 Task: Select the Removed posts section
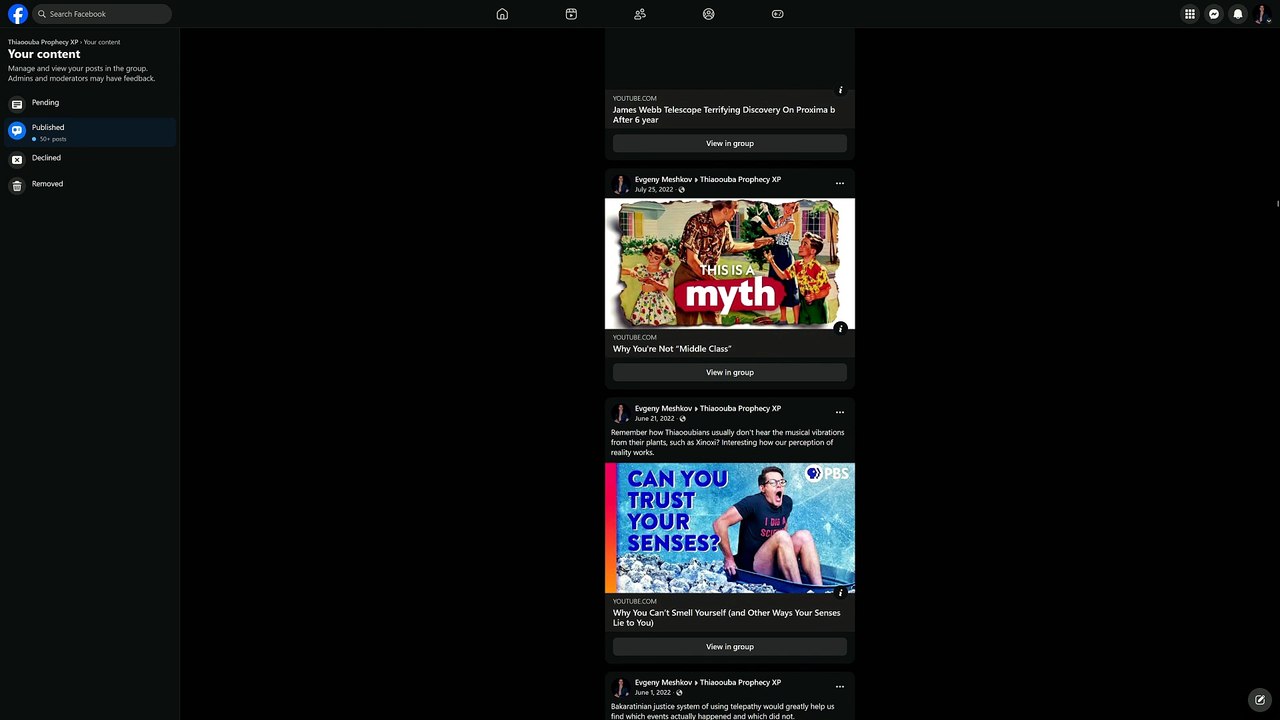pyautogui.click(x=90, y=184)
